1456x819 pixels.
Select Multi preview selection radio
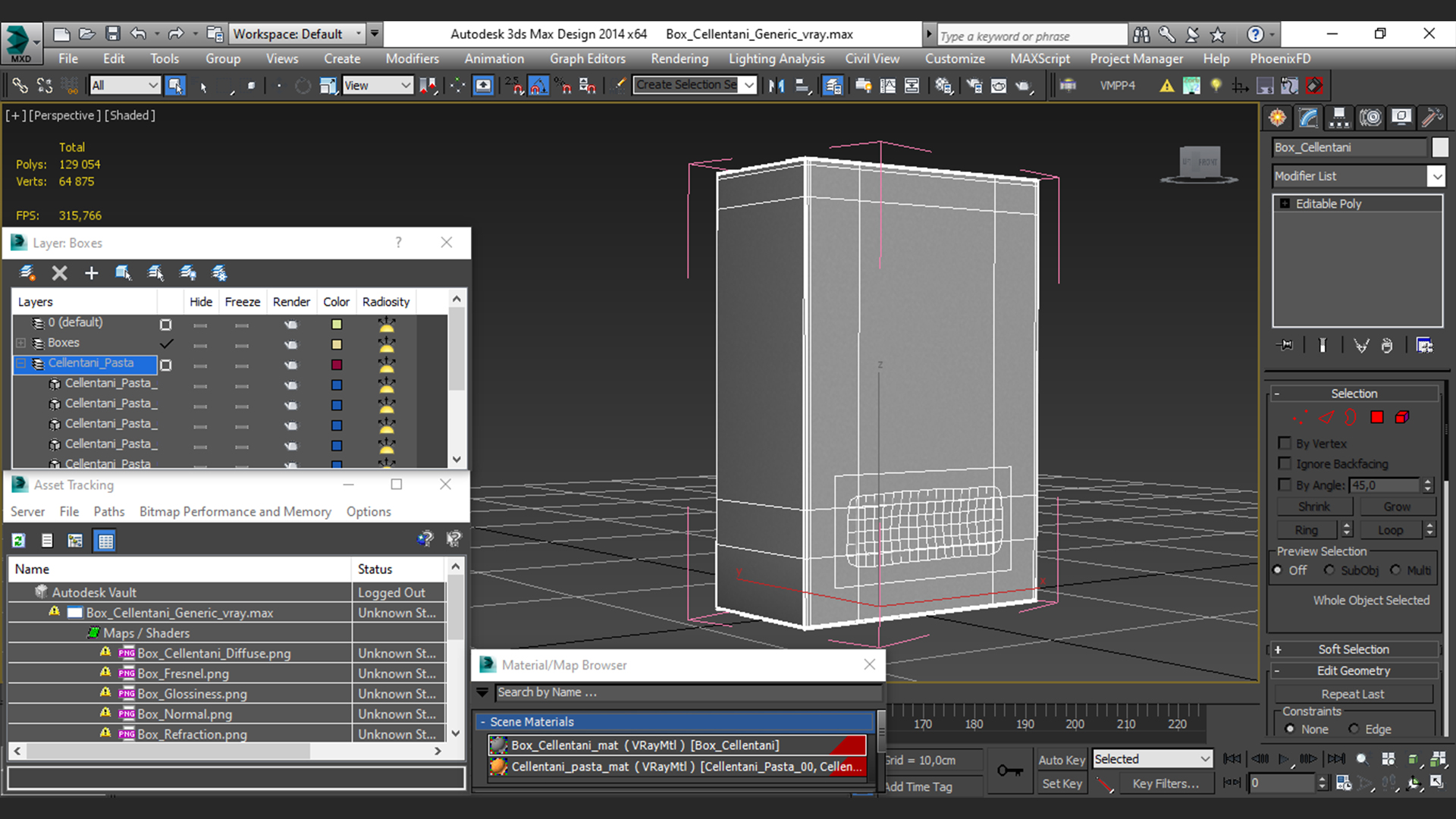click(1395, 570)
